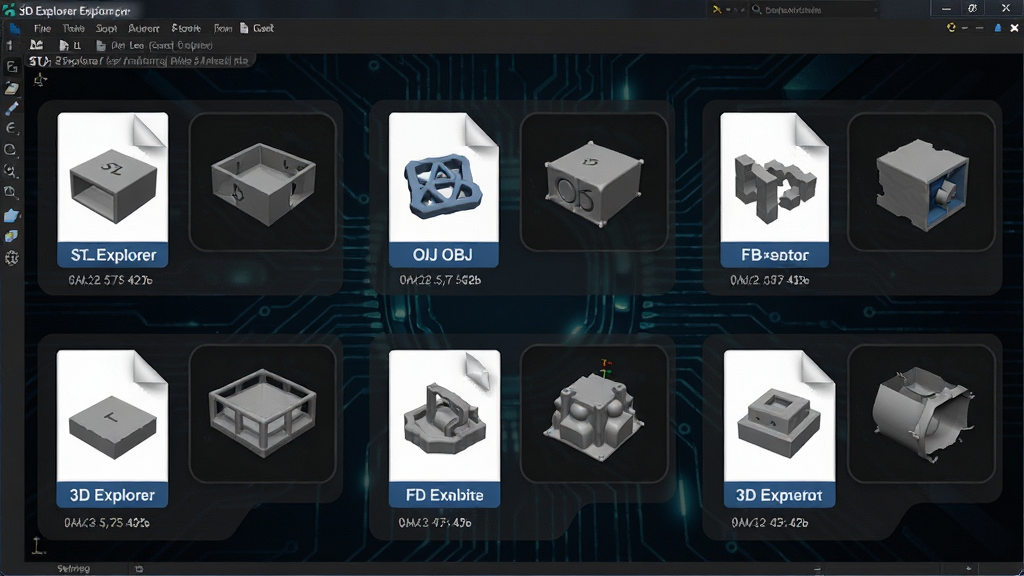
Task: Click the search field in the title bar
Action: 814,10
